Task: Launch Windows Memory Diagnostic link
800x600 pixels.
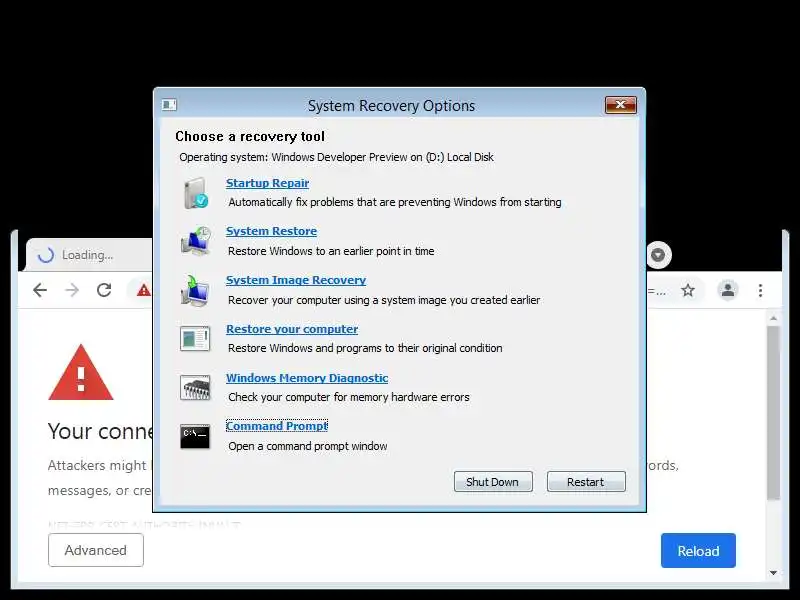Action: (x=307, y=378)
